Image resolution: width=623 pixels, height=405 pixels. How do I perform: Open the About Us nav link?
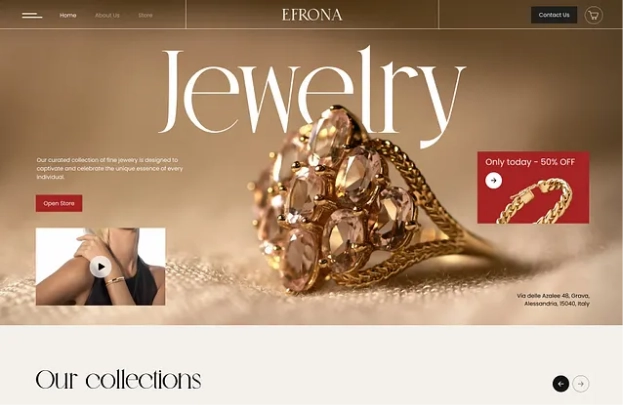pyautogui.click(x=107, y=16)
